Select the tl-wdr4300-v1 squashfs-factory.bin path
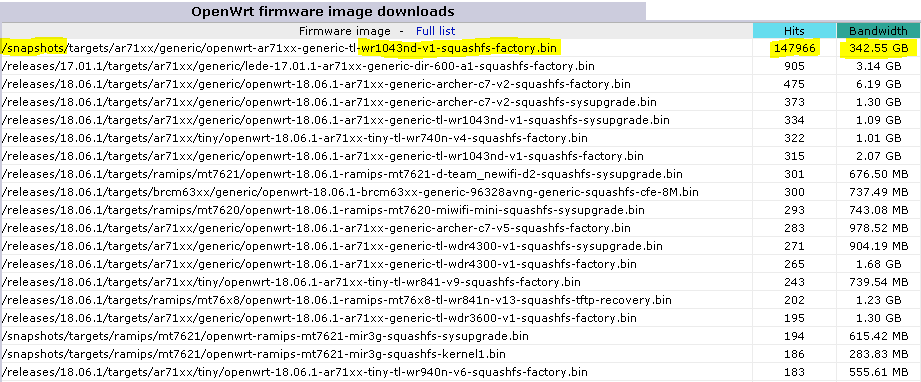Image resolution: width=921 pixels, height=382 pixels. click(x=319, y=264)
